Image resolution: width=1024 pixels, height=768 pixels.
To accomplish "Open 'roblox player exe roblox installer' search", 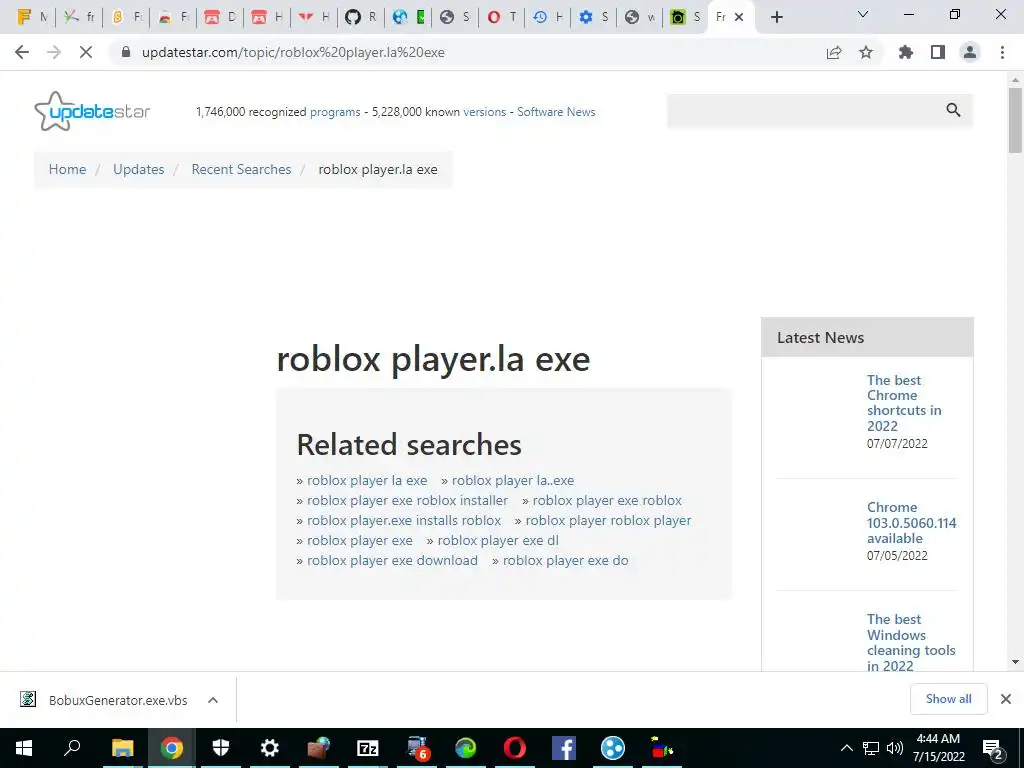I will tap(408, 500).
